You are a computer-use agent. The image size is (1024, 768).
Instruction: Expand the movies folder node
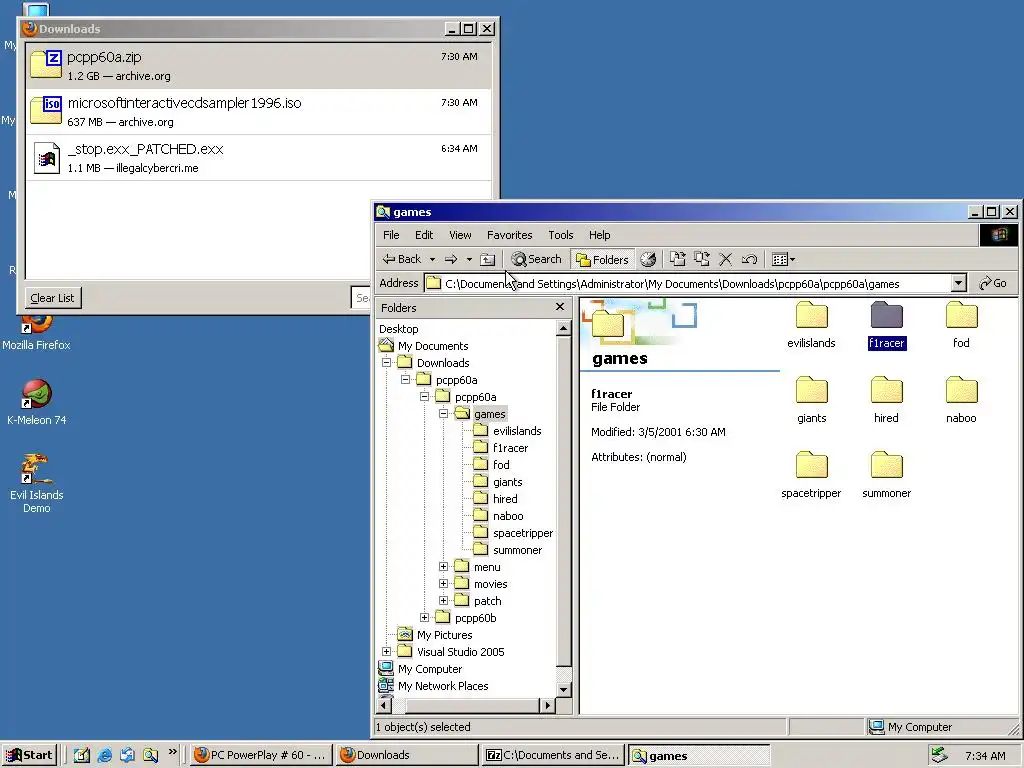(x=443, y=584)
